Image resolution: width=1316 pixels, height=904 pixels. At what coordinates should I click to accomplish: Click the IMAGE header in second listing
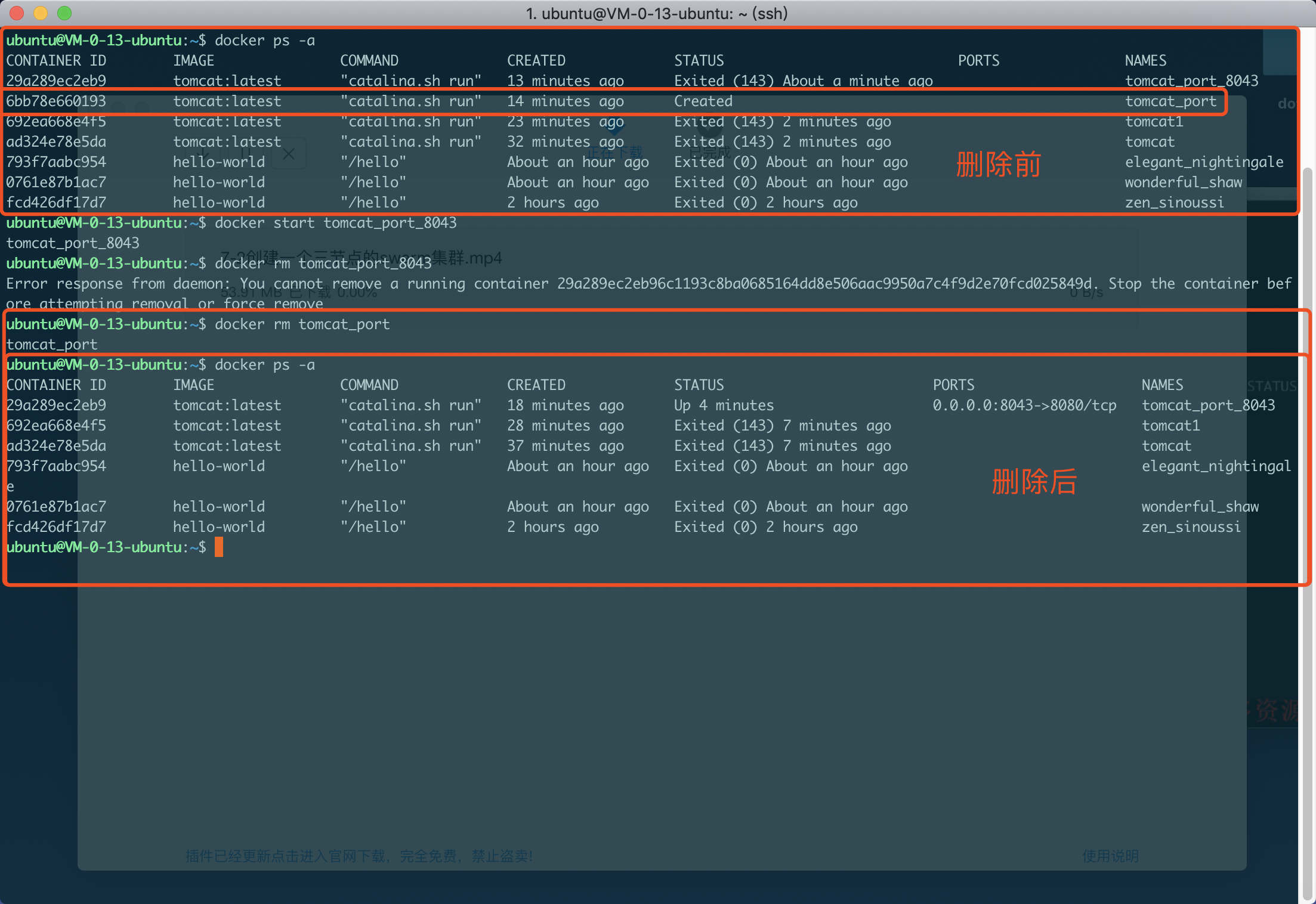pos(194,385)
